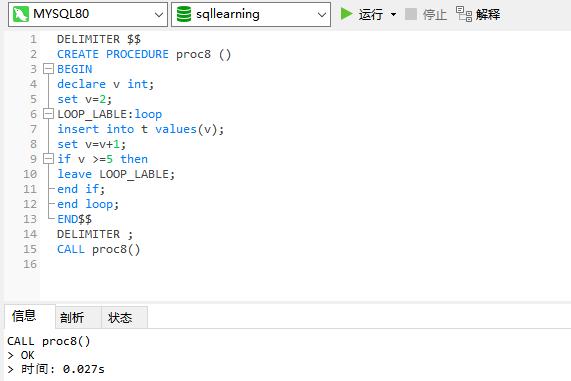Click the Stop button
This screenshot has height=381, width=571.
pyautogui.click(x=425, y=15)
